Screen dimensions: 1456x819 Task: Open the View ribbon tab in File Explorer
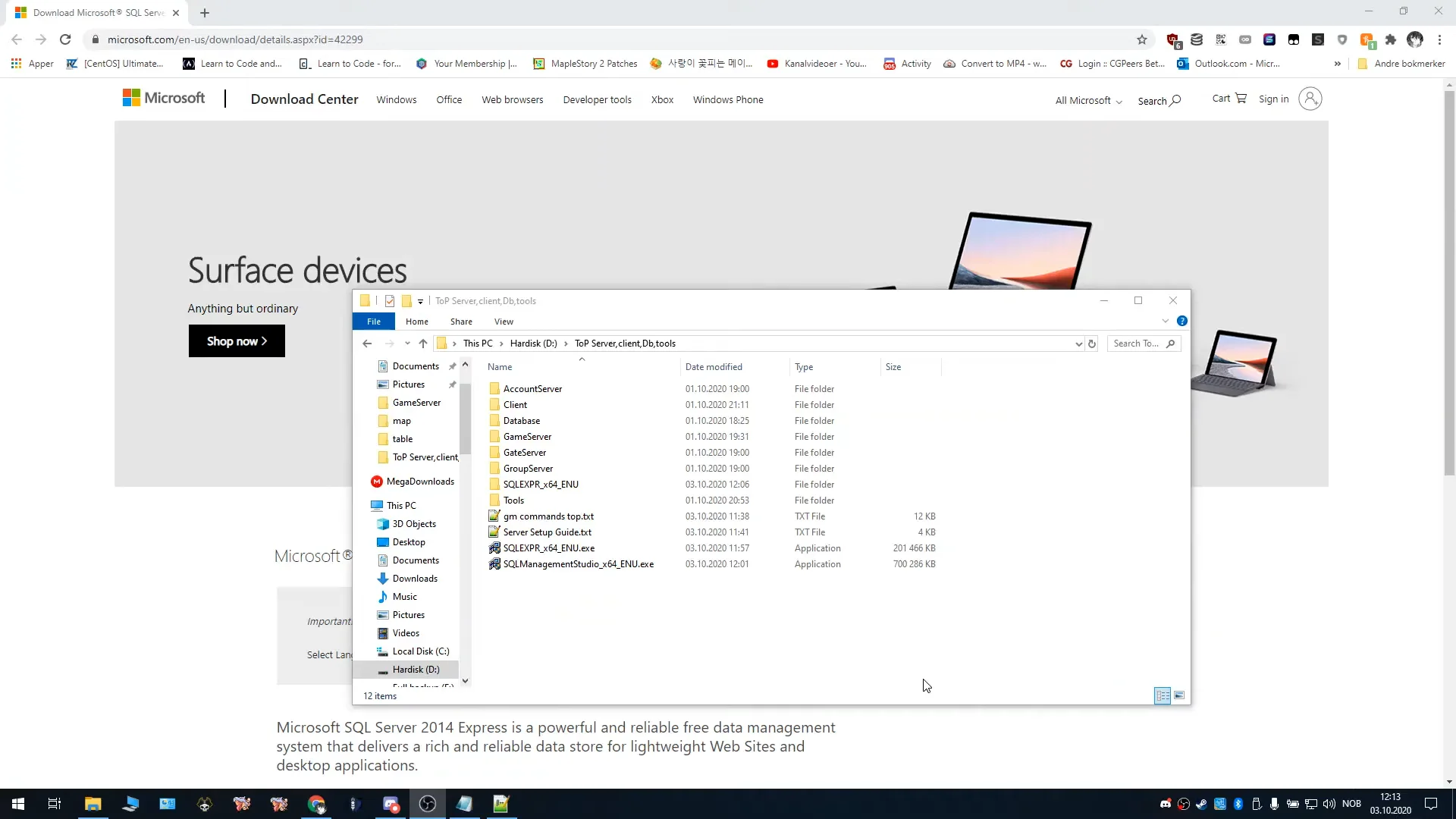(504, 322)
